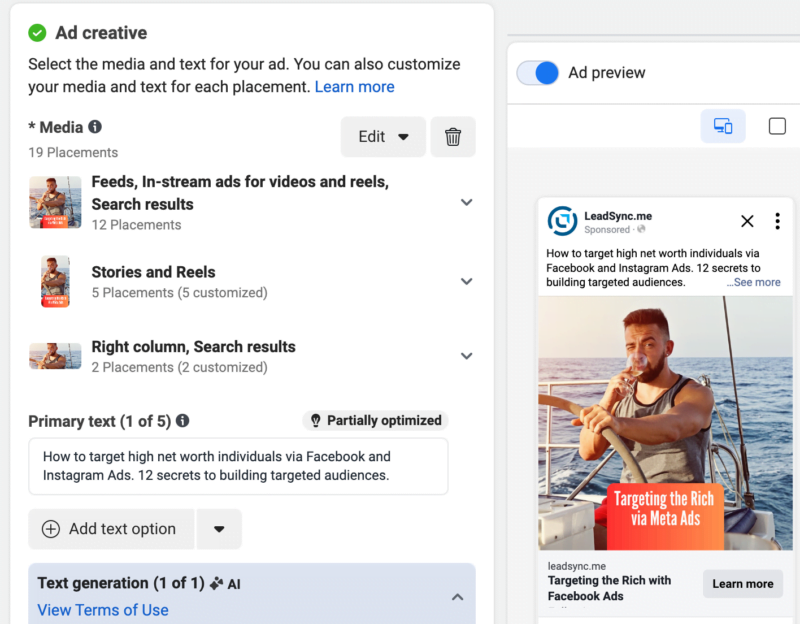The width and height of the screenshot is (800, 624).
Task: Click the Add text option button
Action: click(111, 529)
